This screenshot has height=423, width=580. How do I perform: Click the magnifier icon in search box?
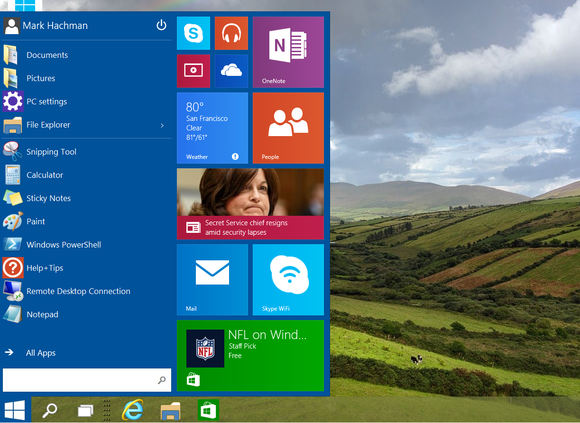point(162,380)
